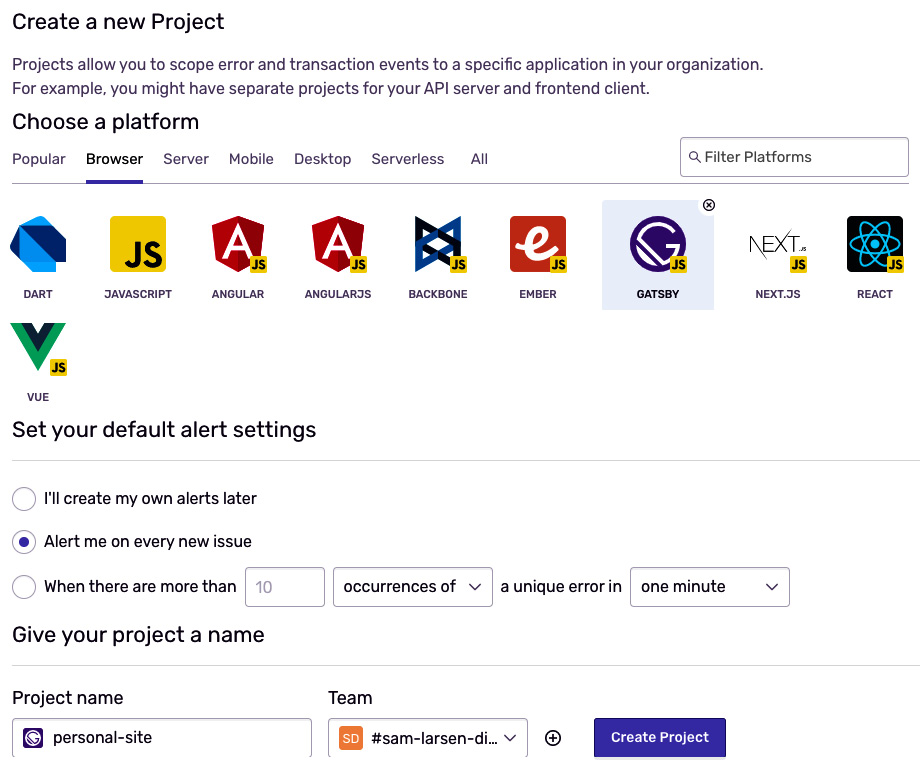920x768 pixels.
Task: Select "I'll create my own alerts later"
Action: click(x=24, y=498)
